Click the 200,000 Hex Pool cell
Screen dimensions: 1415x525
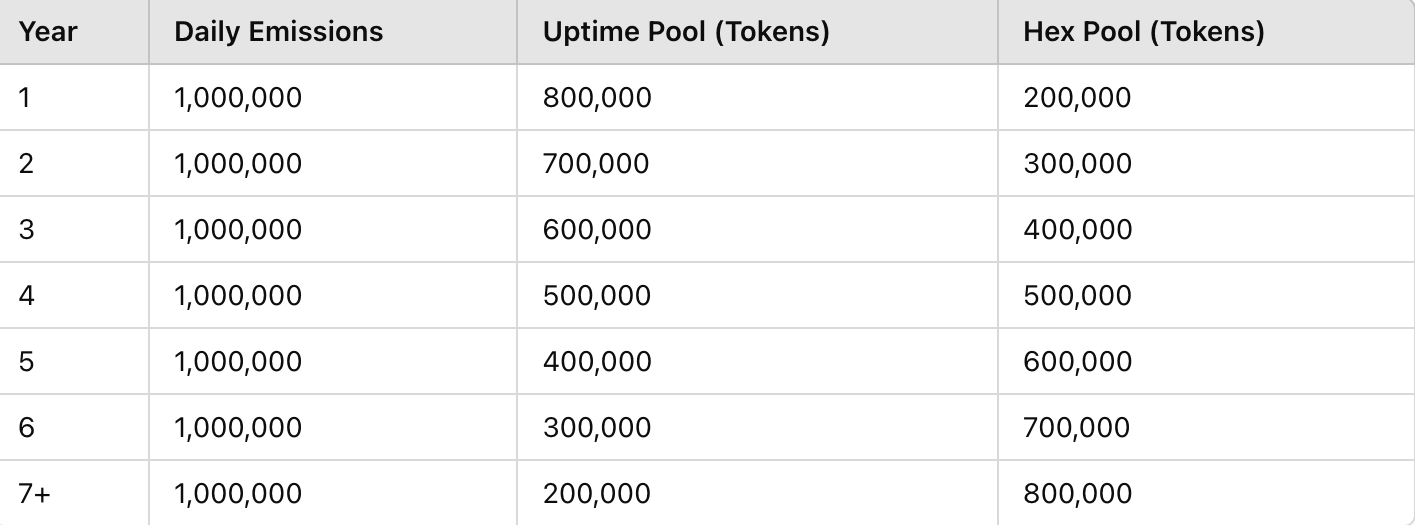click(x=1077, y=98)
